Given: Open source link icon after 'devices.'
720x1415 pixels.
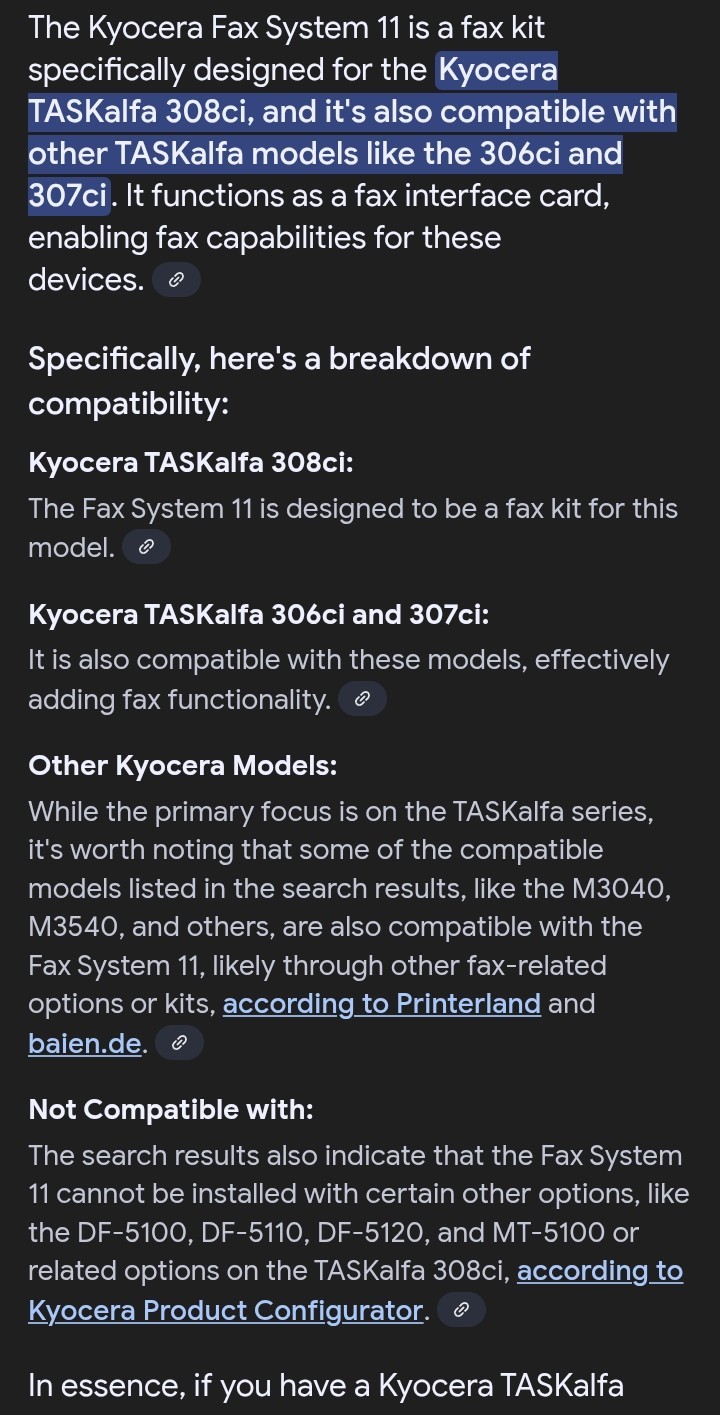Looking at the screenshot, I should pos(176,280).
